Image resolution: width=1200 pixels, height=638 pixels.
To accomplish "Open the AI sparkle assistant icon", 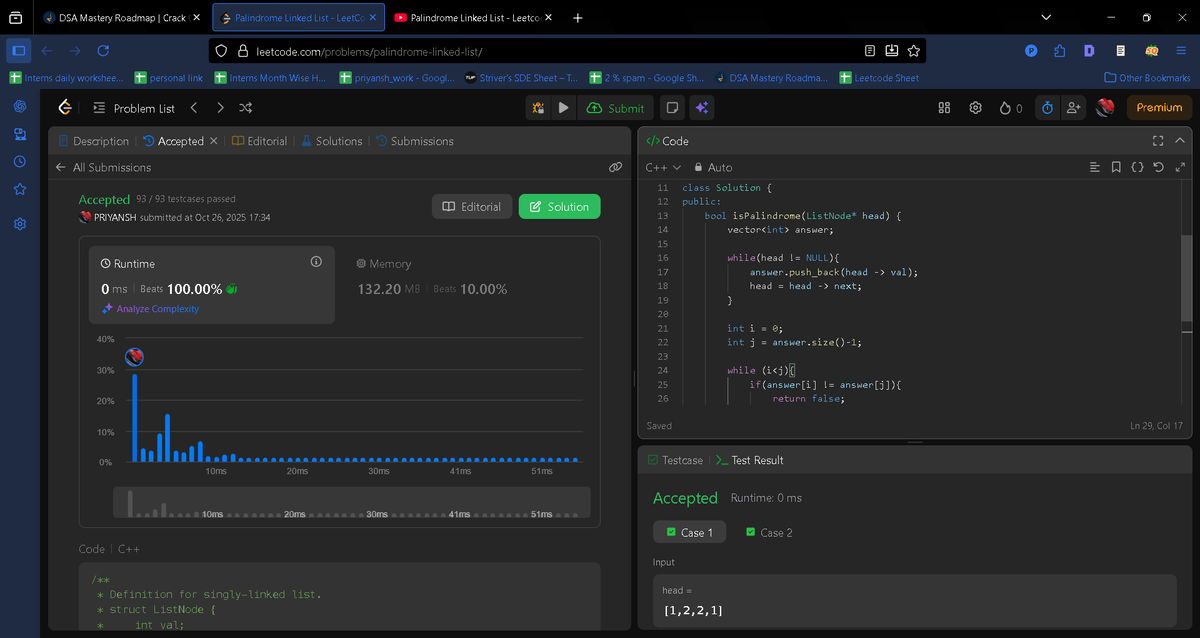I will [x=702, y=108].
